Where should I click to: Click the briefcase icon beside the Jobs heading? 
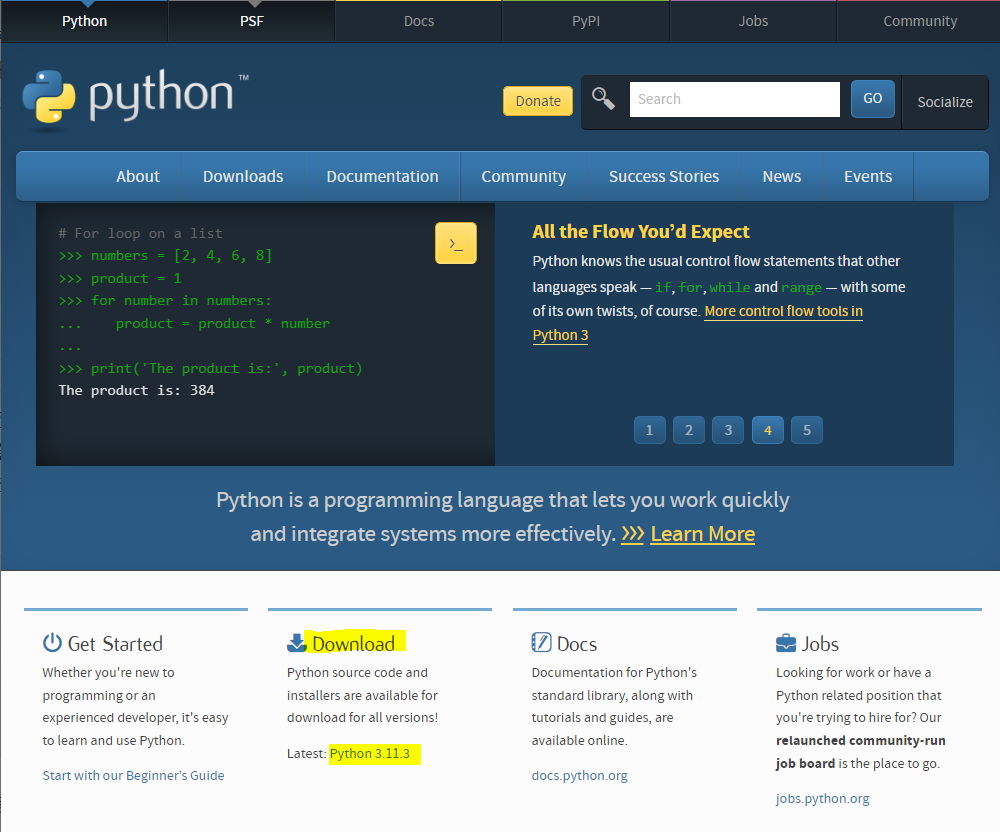pyautogui.click(x=786, y=643)
